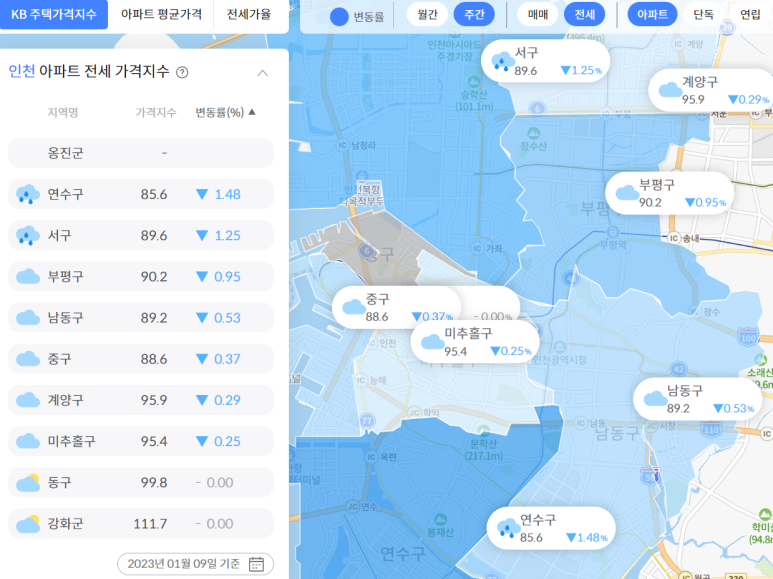This screenshot has width=773, height=579.
Task: Click the 계양구 map bubble
Action: [x=711, y=90]
